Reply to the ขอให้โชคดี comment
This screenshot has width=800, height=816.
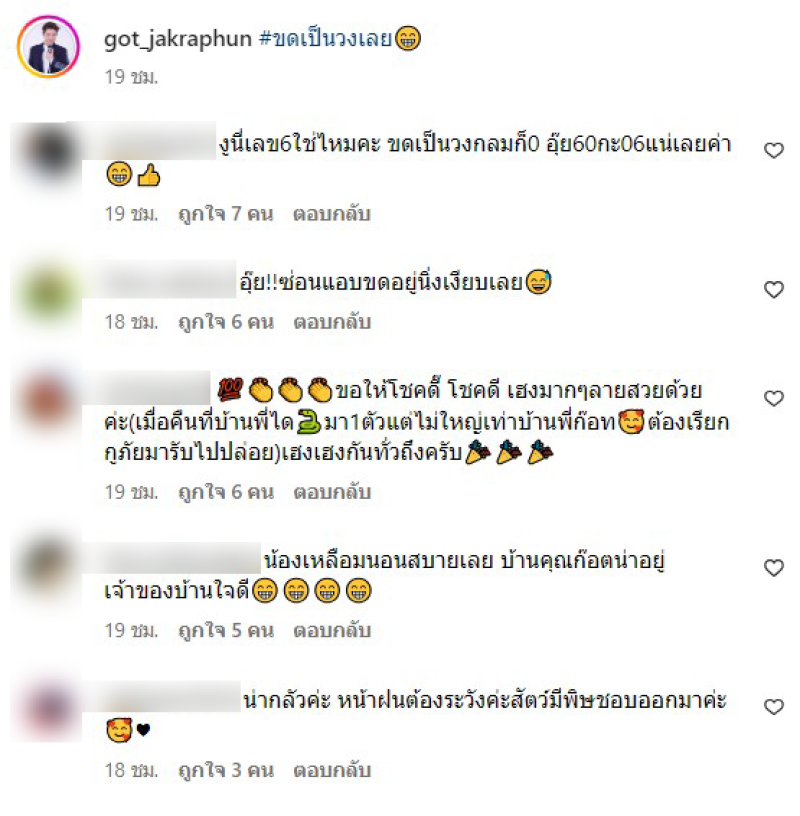click(332, 492)
